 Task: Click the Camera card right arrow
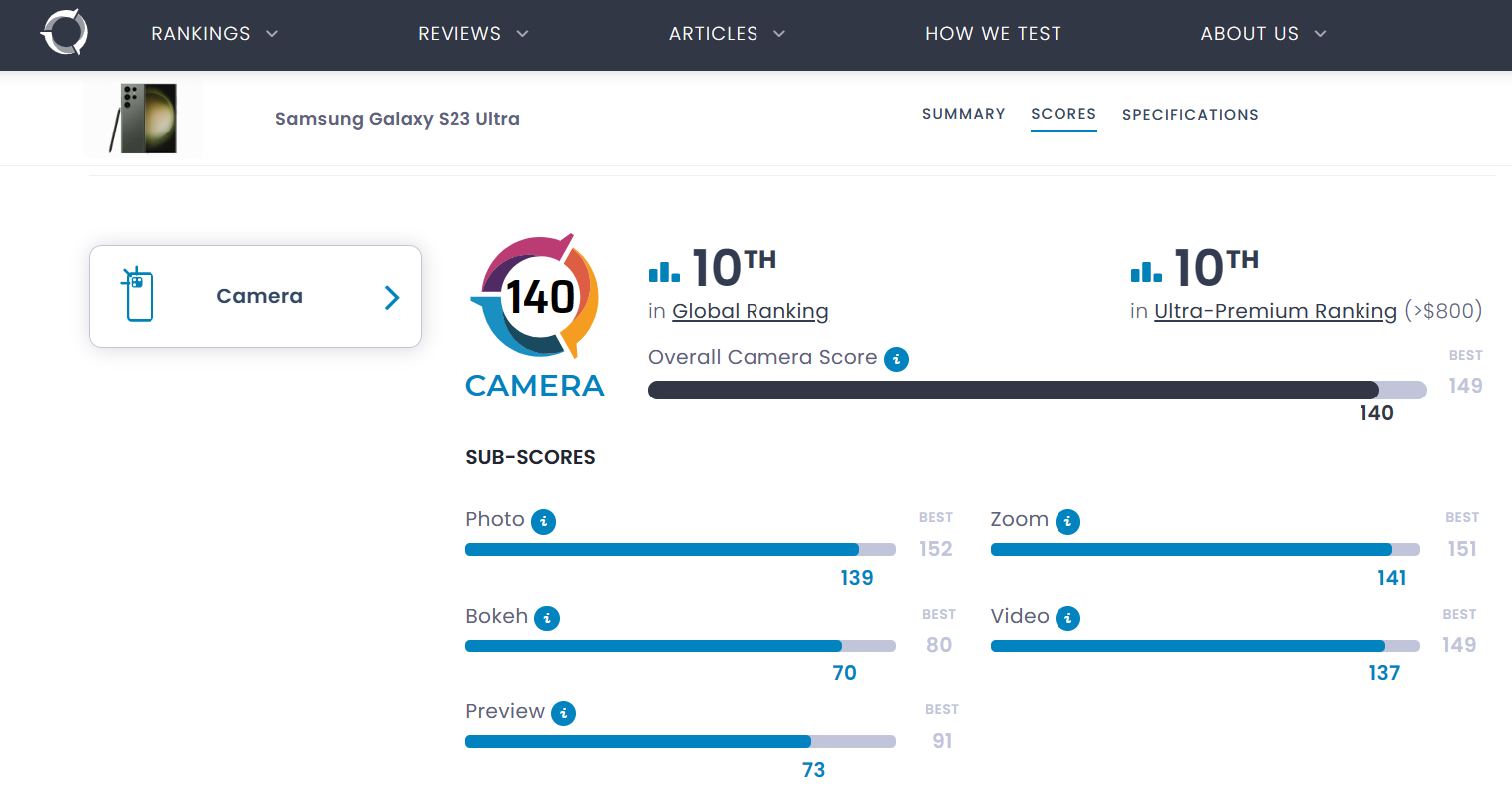pos(392,297)
